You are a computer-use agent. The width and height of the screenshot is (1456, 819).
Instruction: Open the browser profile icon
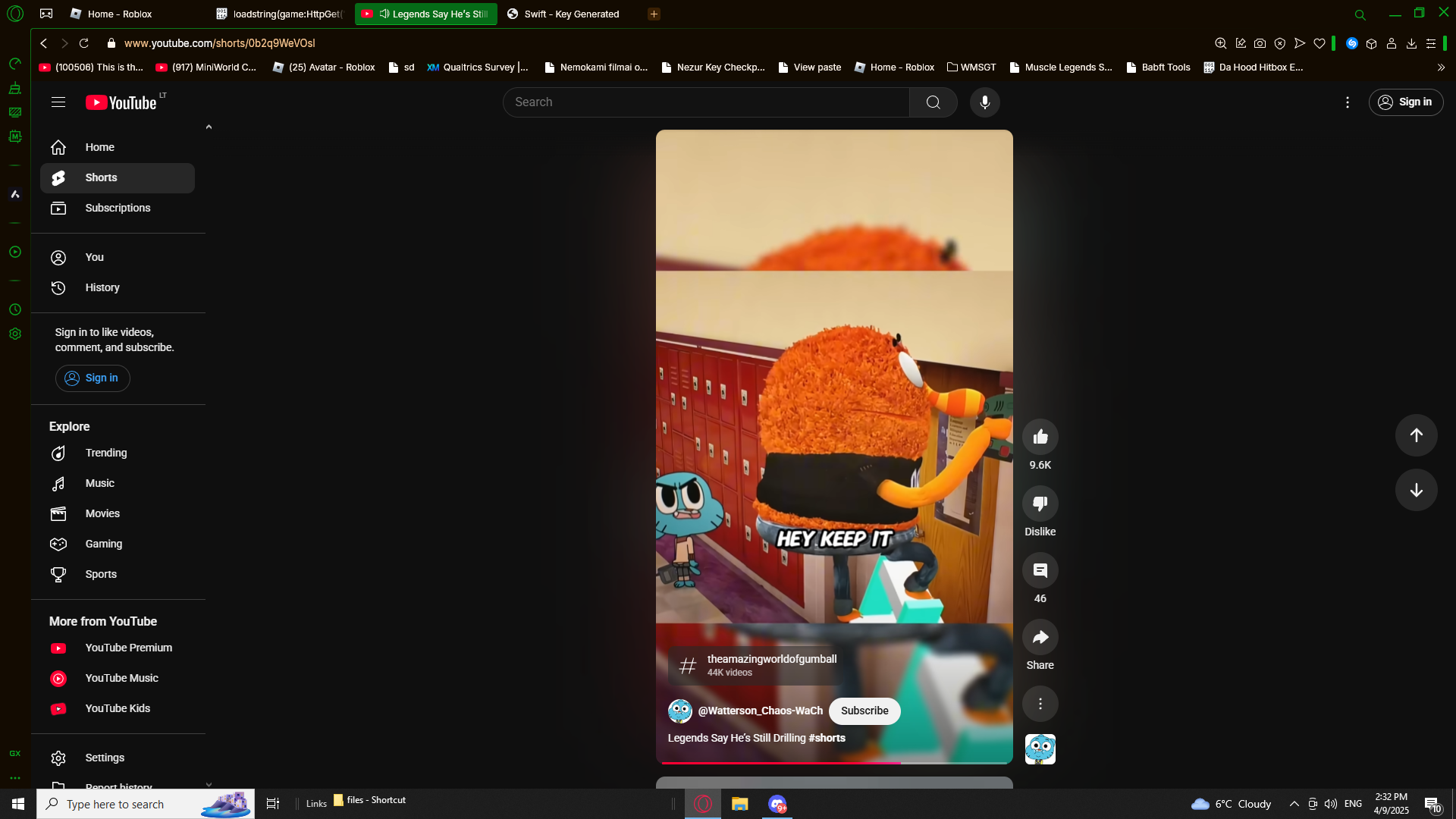(x=1391, y=43)
